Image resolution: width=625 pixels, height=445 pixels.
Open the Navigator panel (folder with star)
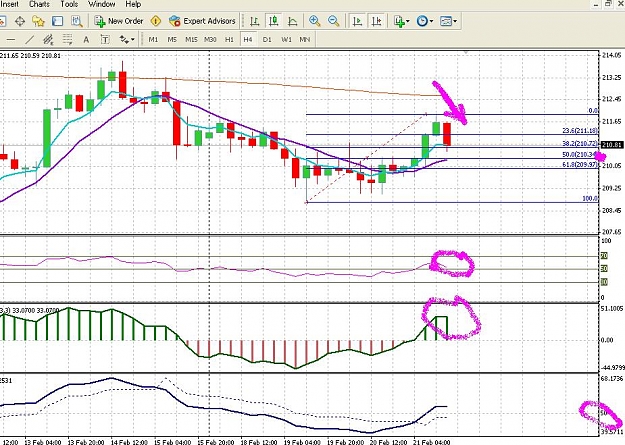(38, 21)
